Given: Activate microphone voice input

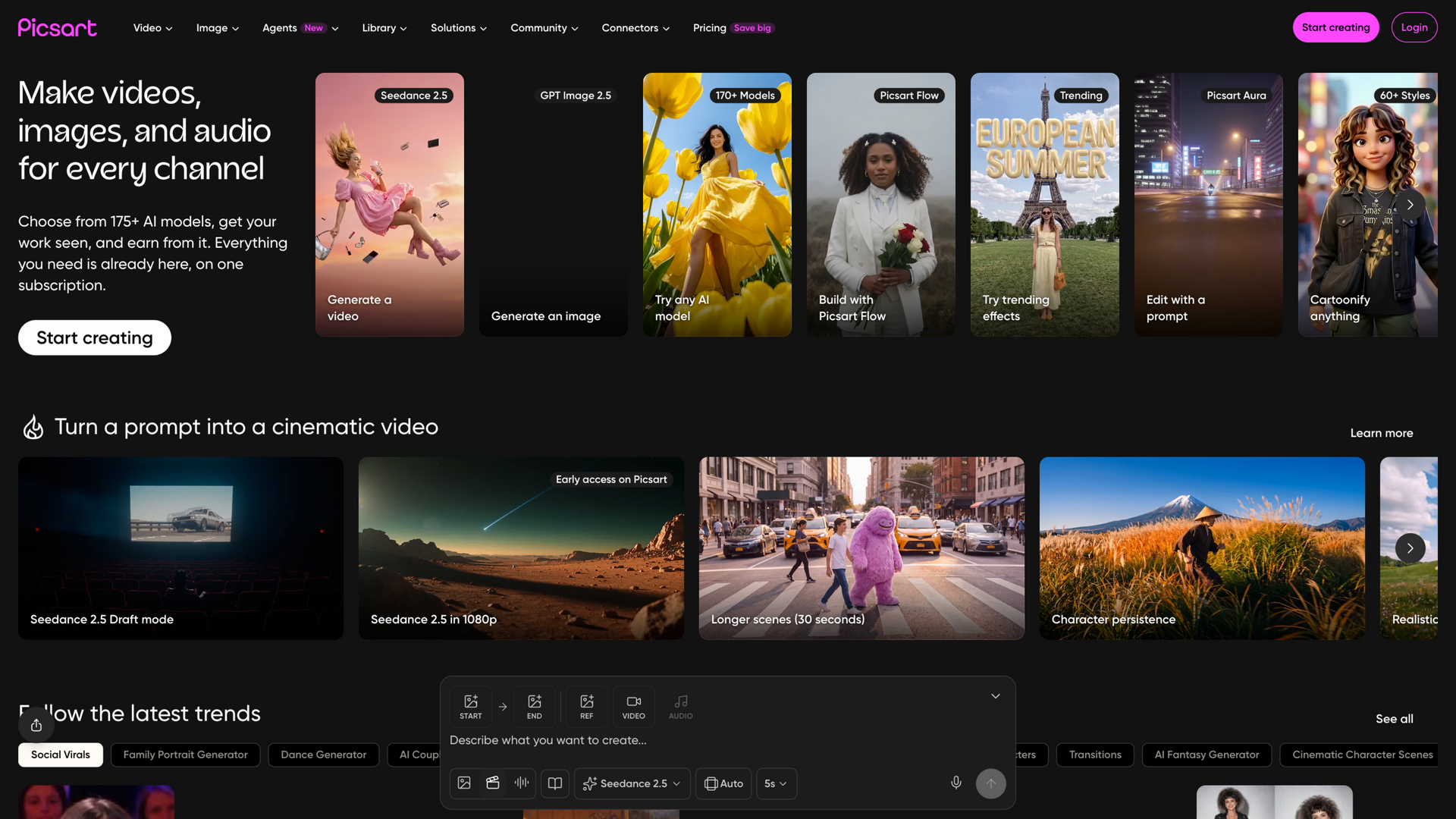Looking at the screenshot, I should 956,783.
